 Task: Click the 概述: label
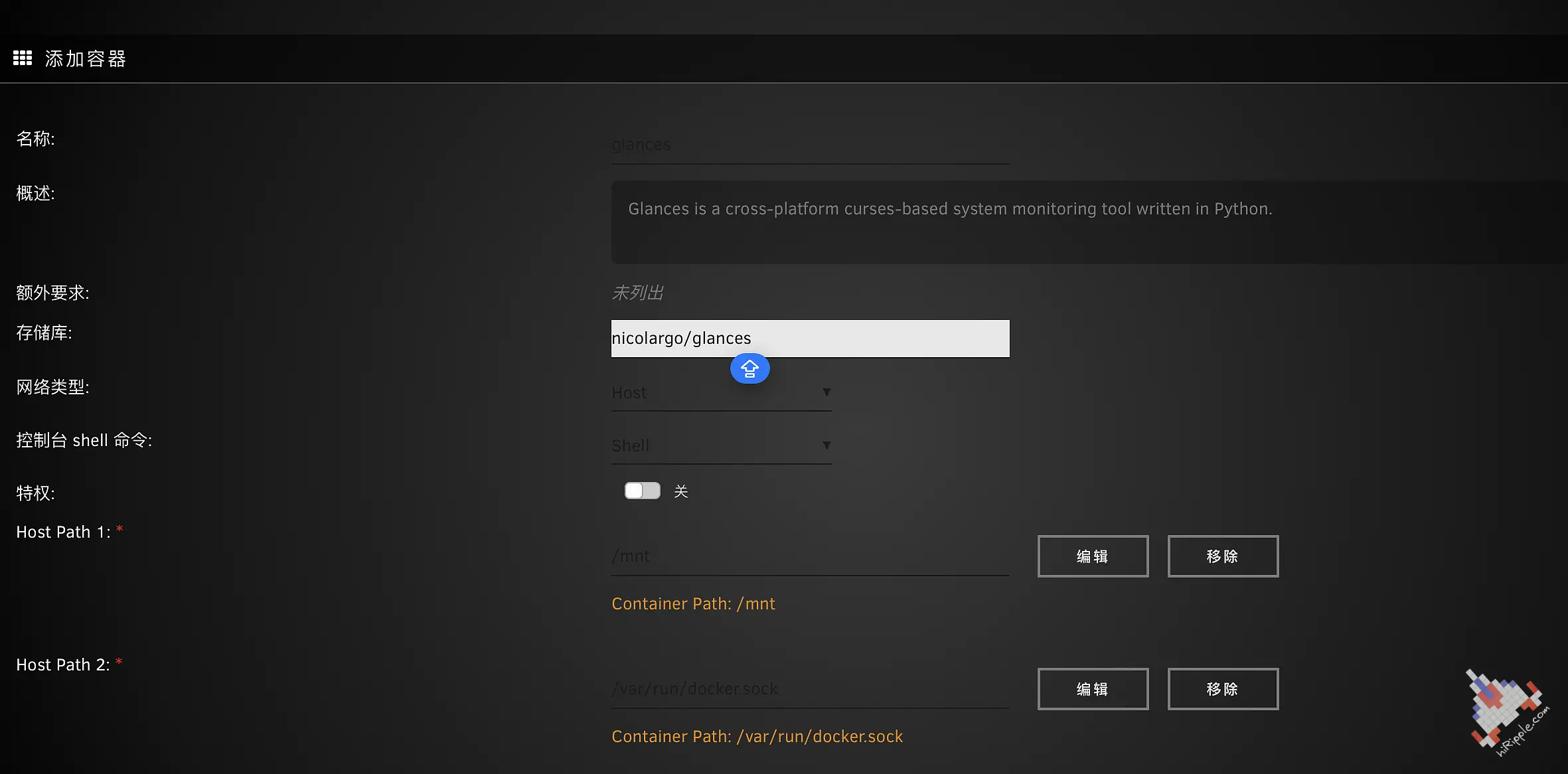[35, 193]
